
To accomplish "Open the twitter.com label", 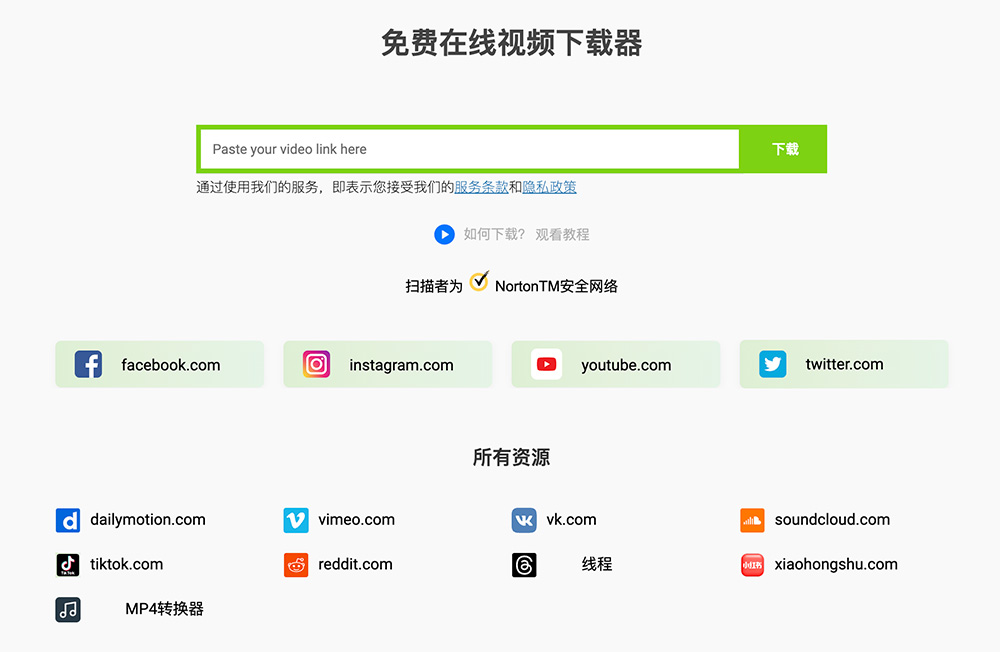I will pyautogui.click(x=844, y=364).
